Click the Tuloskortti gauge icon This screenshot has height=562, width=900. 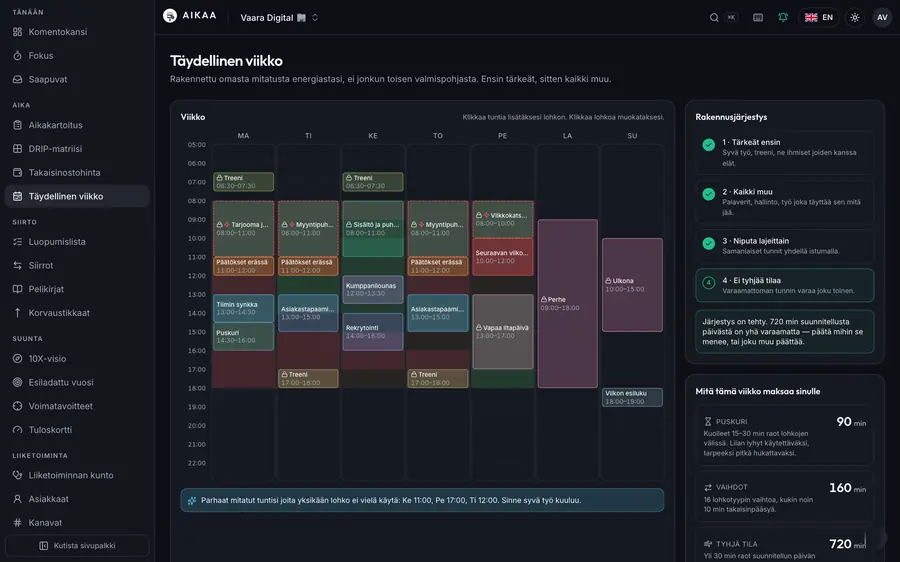(17, 429)
